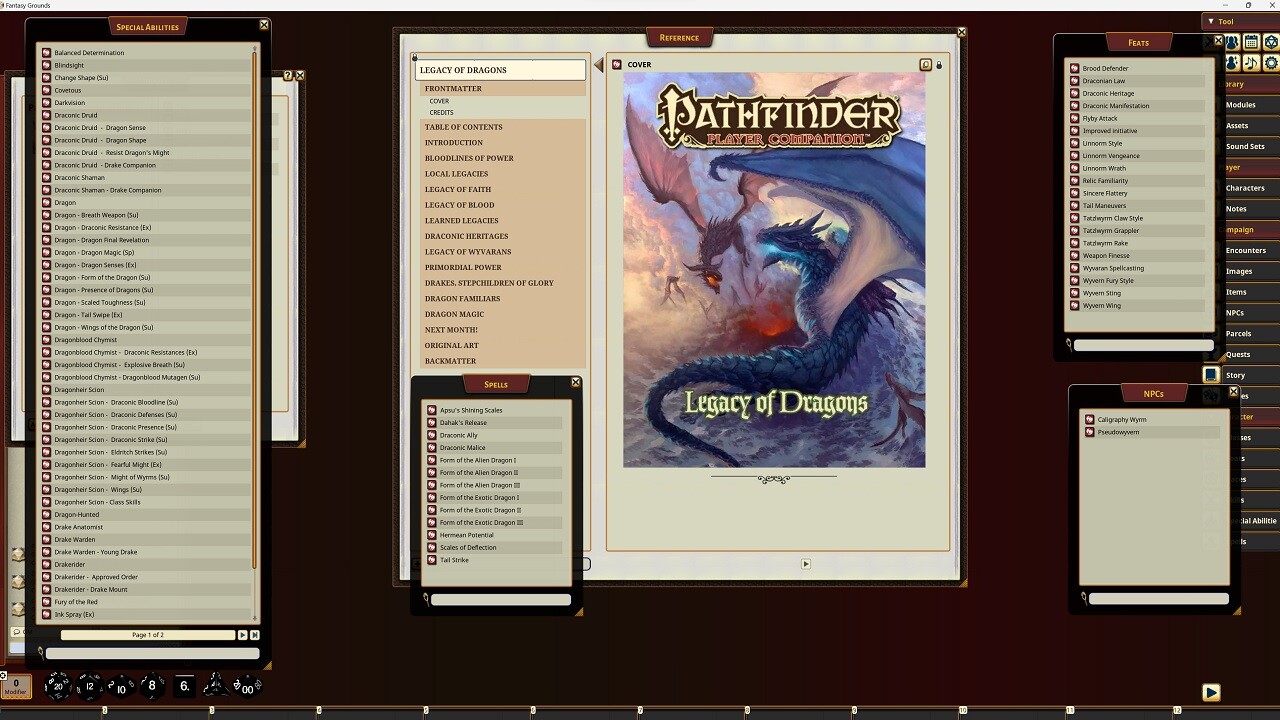Roll the percentile d00 die
This screenshot has height=720, width=1280.
tap(246, 689)
